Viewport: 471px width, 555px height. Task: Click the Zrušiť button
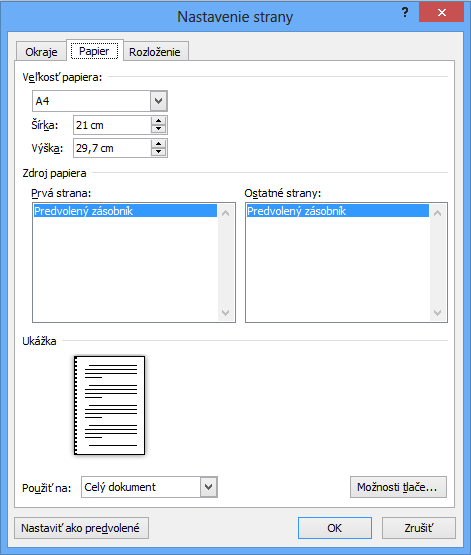[x=419, y=528]
